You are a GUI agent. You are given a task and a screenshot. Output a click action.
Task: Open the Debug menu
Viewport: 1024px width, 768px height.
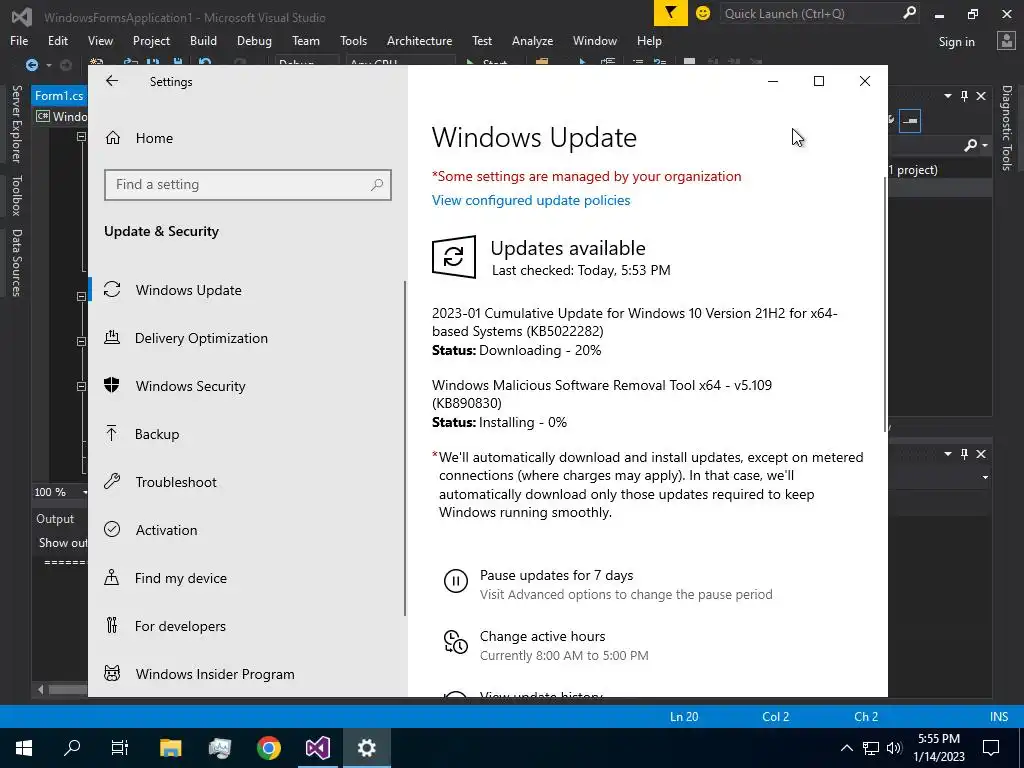(x=254, y=40)
